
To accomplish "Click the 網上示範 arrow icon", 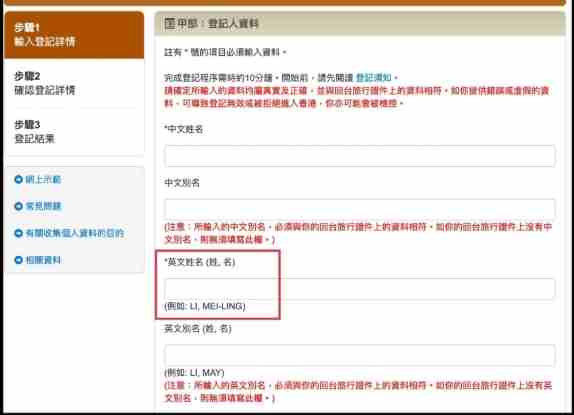I will click(x=18, y=179).
